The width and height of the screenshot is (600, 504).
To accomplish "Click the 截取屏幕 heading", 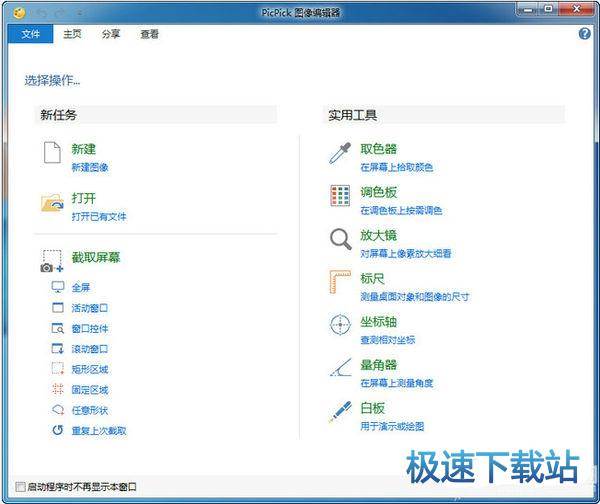I will tap(96, 257).
